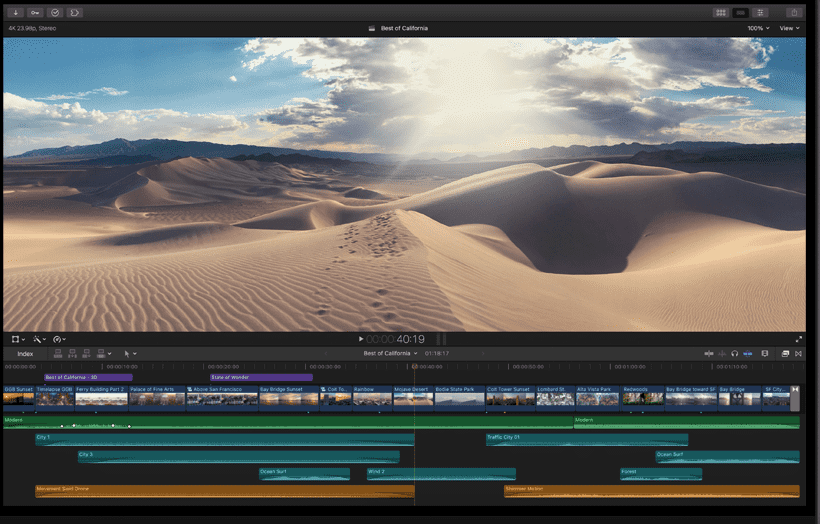
Task: Enter full screen viewer mode
Action: (799, 339)
